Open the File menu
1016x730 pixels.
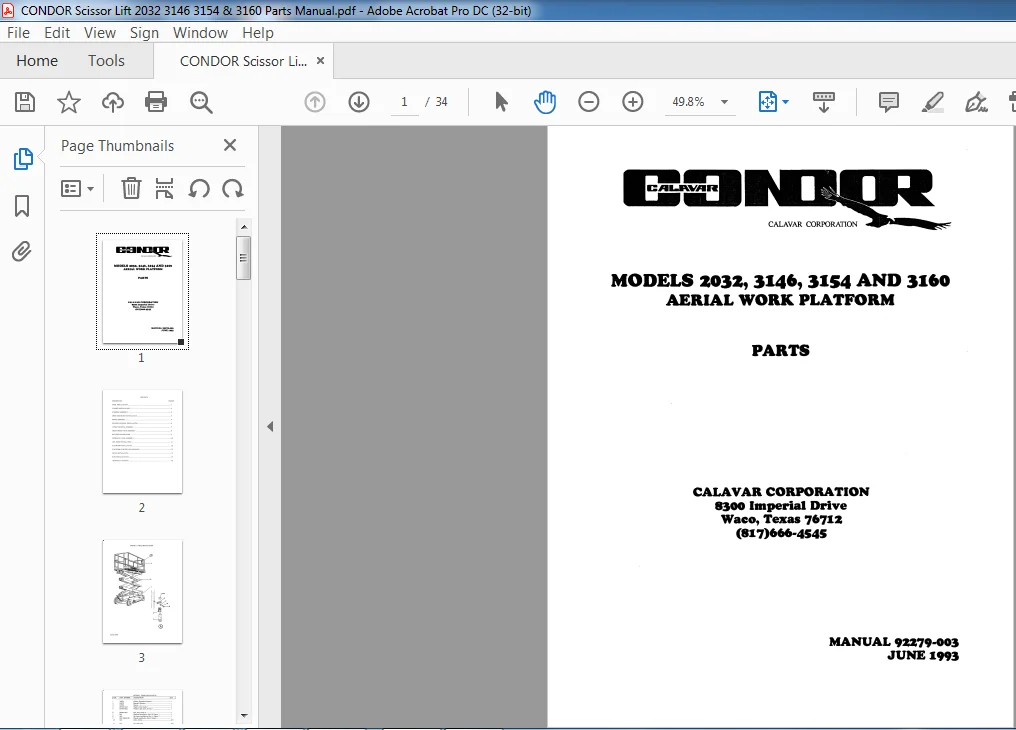18,32
